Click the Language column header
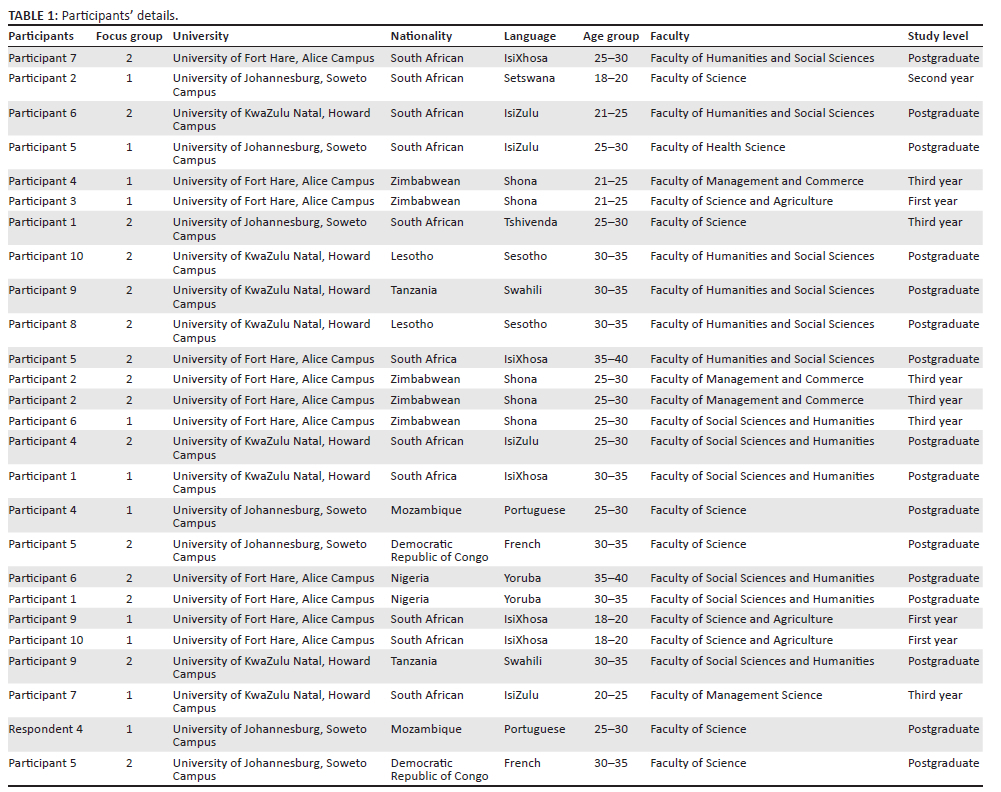1001x792 pixels. tap(529, 36)
